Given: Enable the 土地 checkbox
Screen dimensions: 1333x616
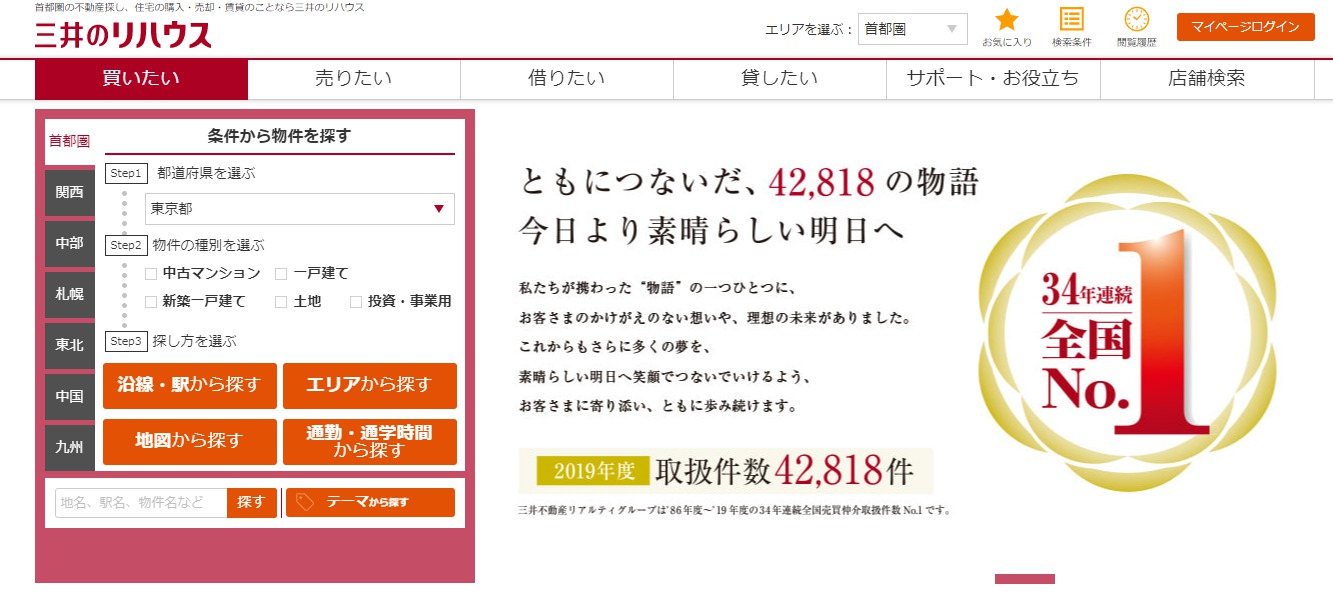Looking at the screenshot, I should click(x=281, y=301).
